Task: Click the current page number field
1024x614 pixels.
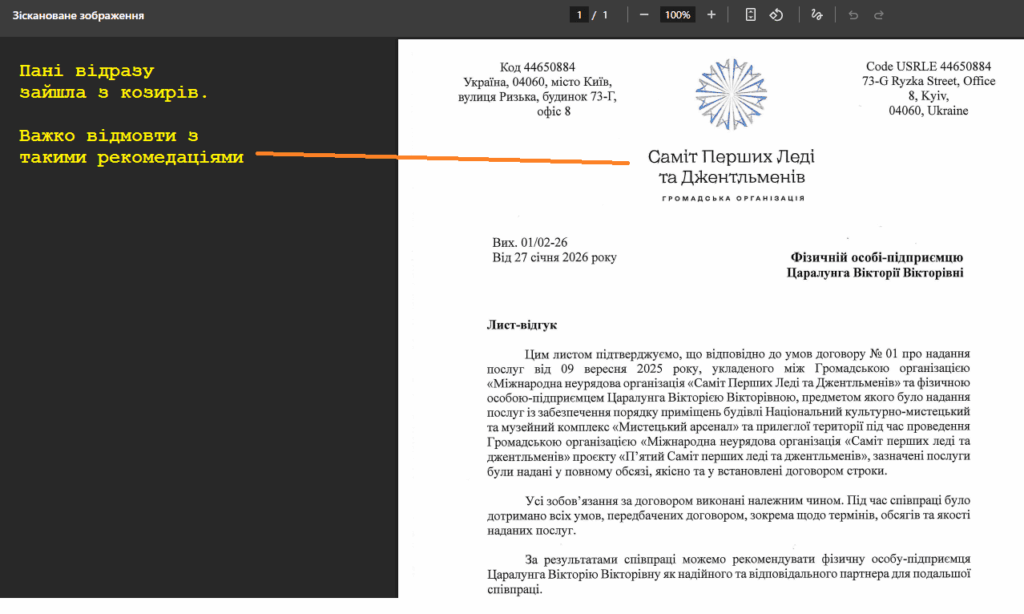Action: tap(579, 15)
